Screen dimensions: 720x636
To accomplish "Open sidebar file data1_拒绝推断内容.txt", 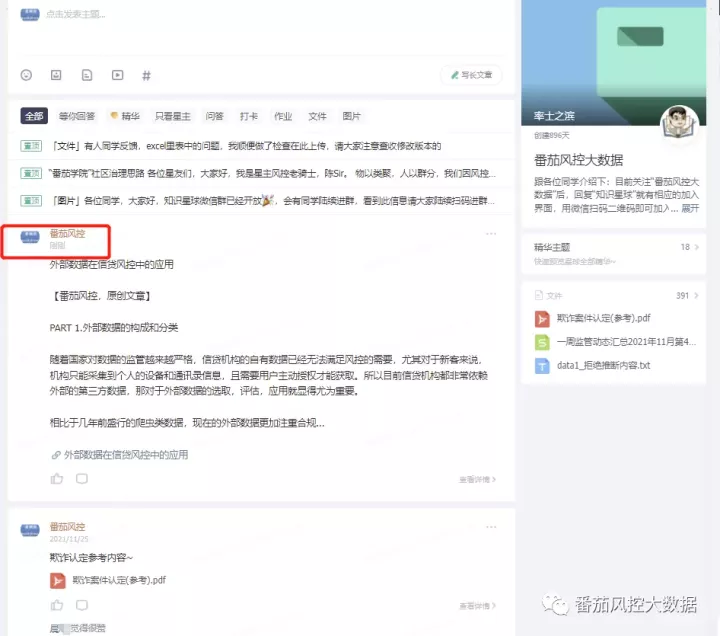I will [x=603, y=366].
